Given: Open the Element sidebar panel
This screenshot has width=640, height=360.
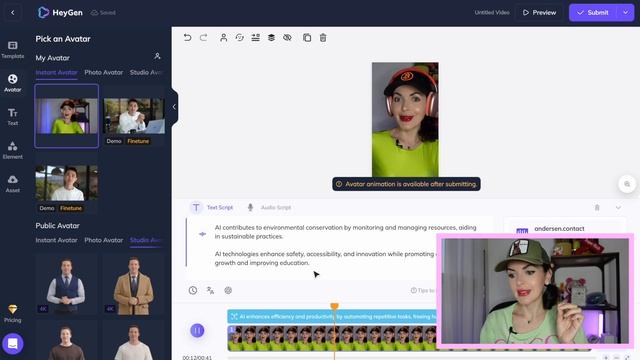Looking at the screenshot, I should coord(13,150).
